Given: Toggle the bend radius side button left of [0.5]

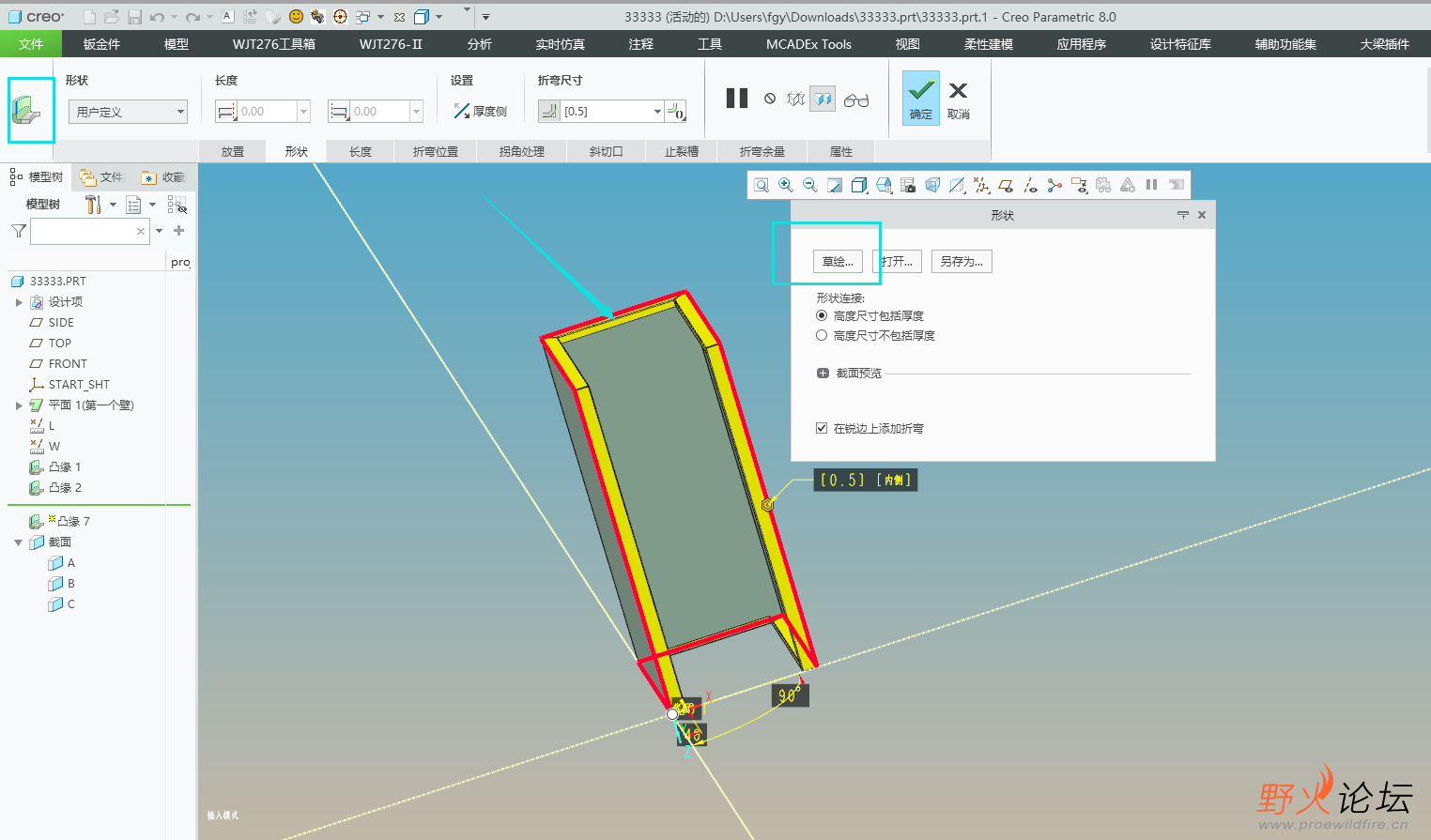Looking at the screenshot, I should point(549,112).
